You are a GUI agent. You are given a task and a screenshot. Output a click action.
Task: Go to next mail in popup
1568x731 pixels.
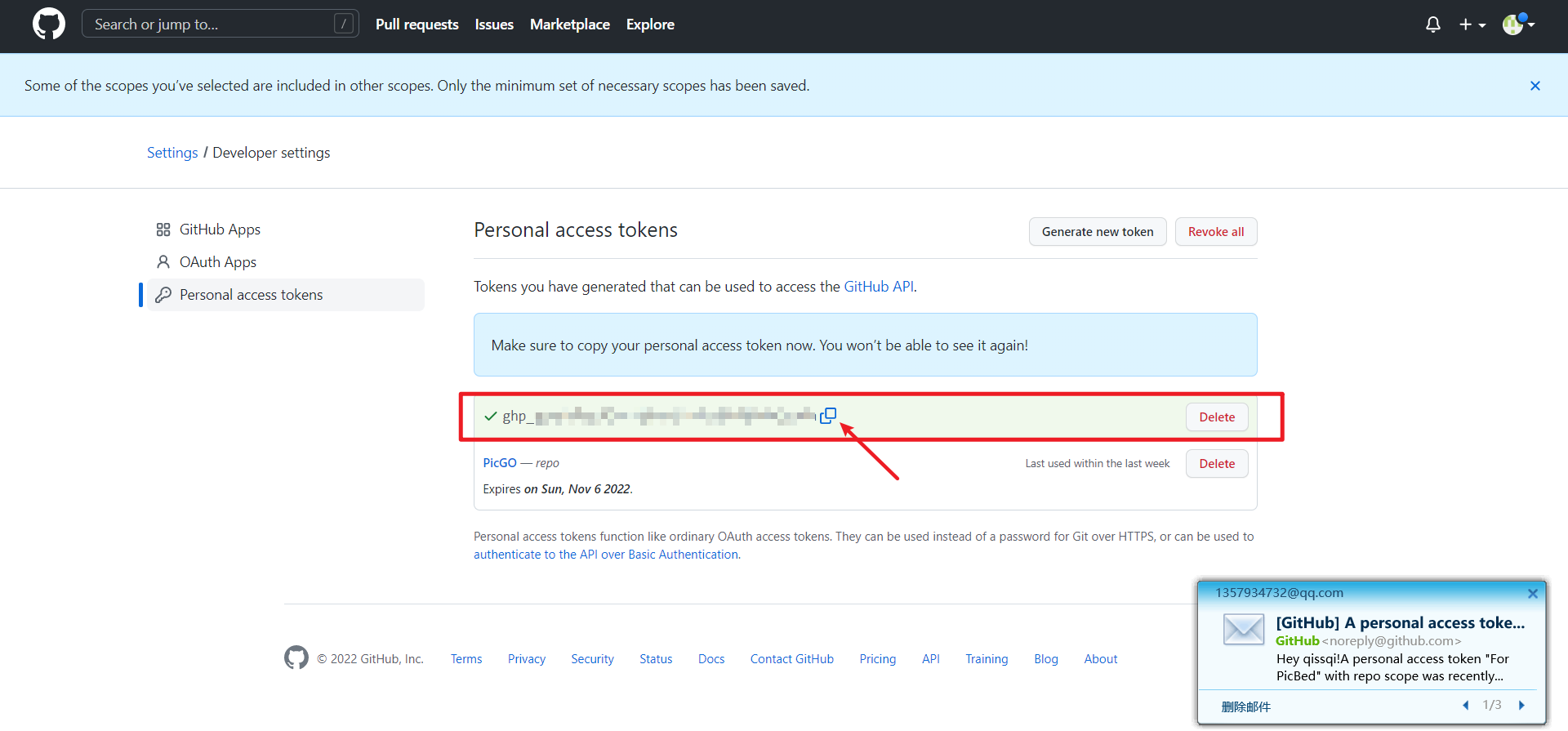coord(1521,706)
